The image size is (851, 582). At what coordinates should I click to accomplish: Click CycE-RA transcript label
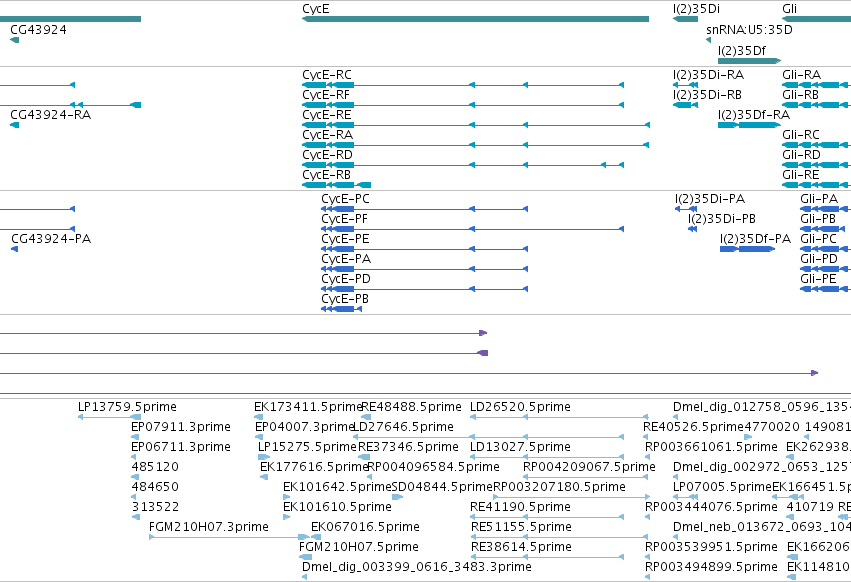[327, 135]
